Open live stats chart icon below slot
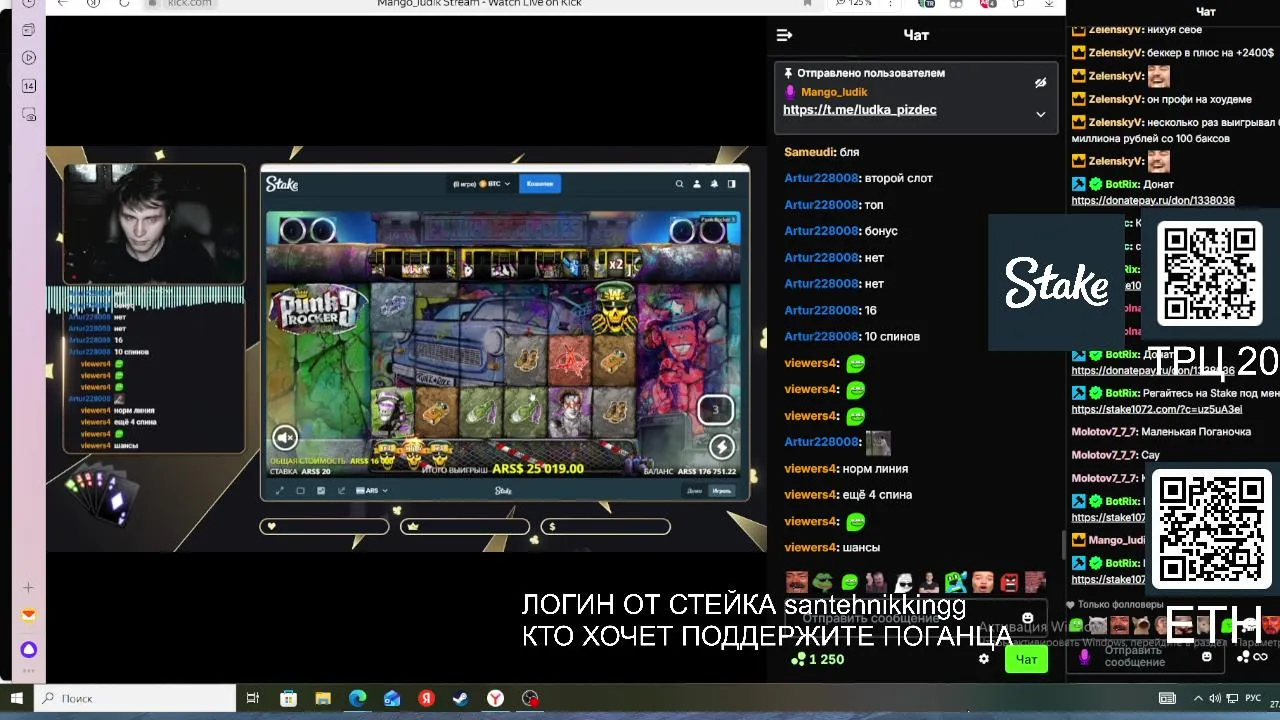The image size is (1280, 720). (x=321, y=491)
